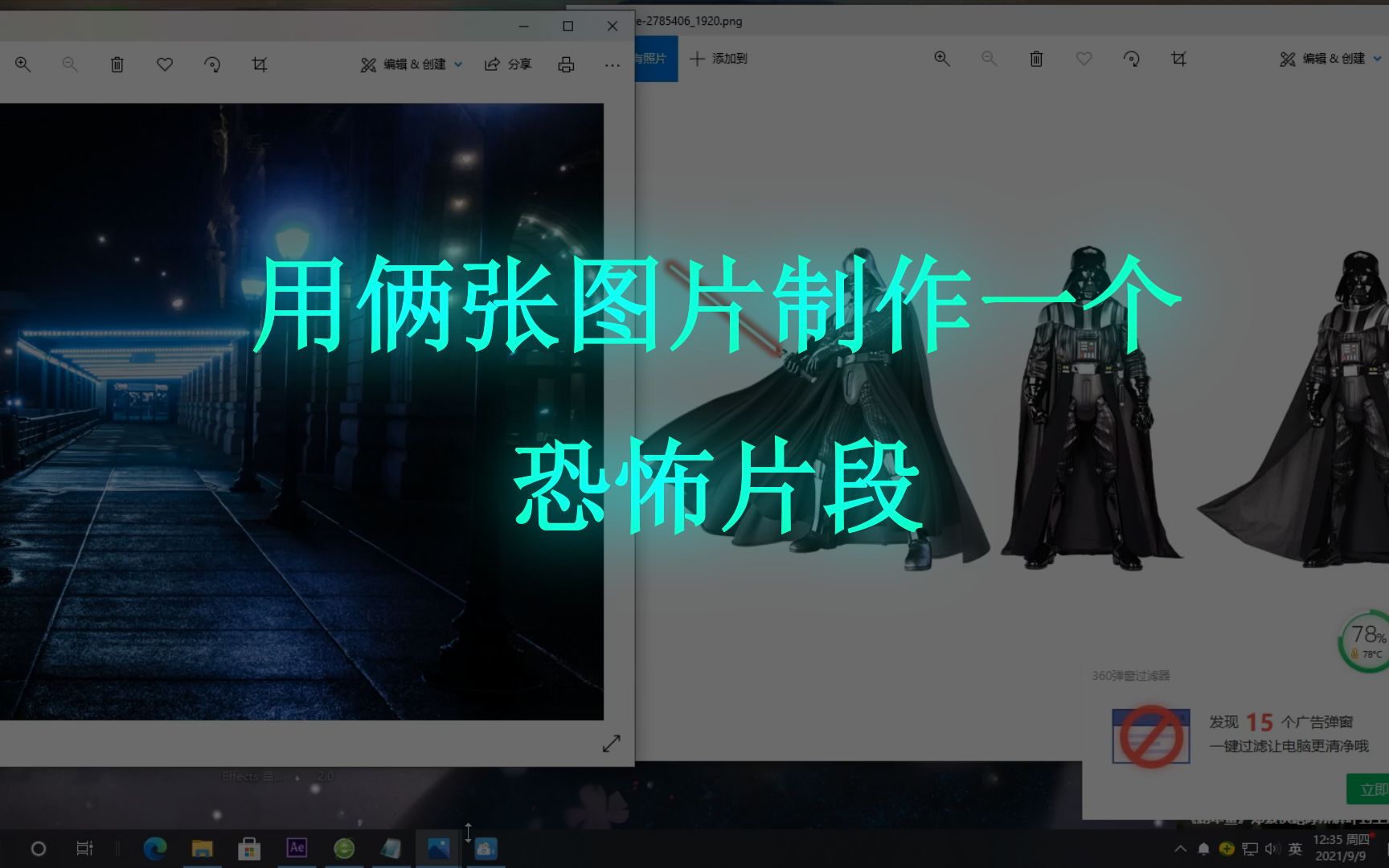Click the image file title ending 2785406_1920.png
Viewport: 1389px width, 868px height.
(689, 22)
